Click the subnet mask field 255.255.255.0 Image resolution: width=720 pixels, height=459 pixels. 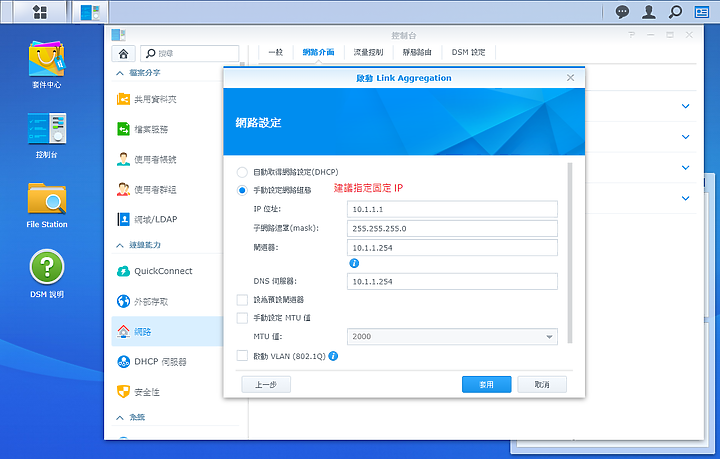point(452,228)
